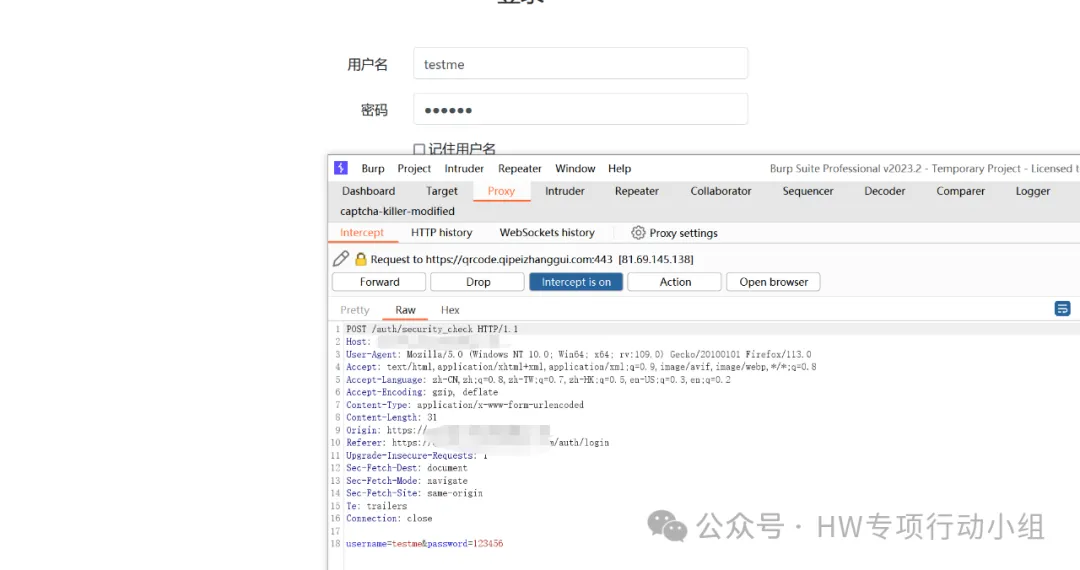The width and height of the screenshot is (1080, 570).
Task: Click the username=testme&password=123456 body line
Action: click(x=424, y=544)
